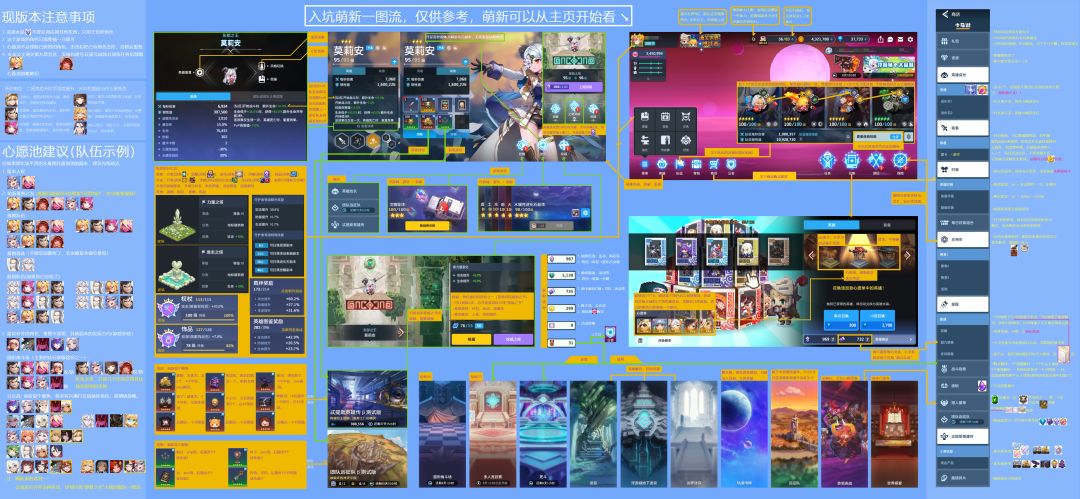
Task: Click the 4,321,788 gold counter
Action: pyautogui.click(x=818, y=39)
